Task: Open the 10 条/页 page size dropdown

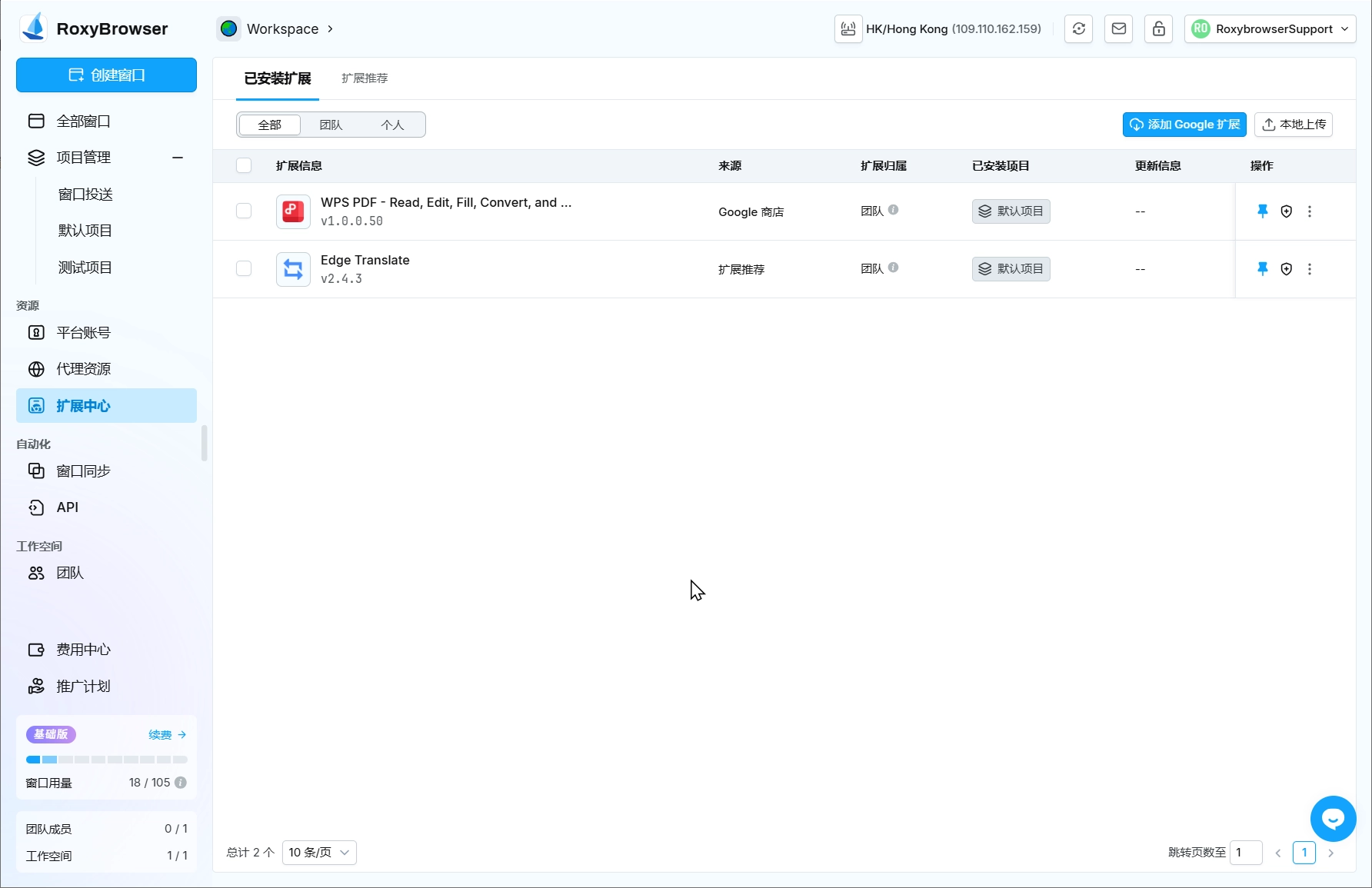Action: [x=319, y=853]
